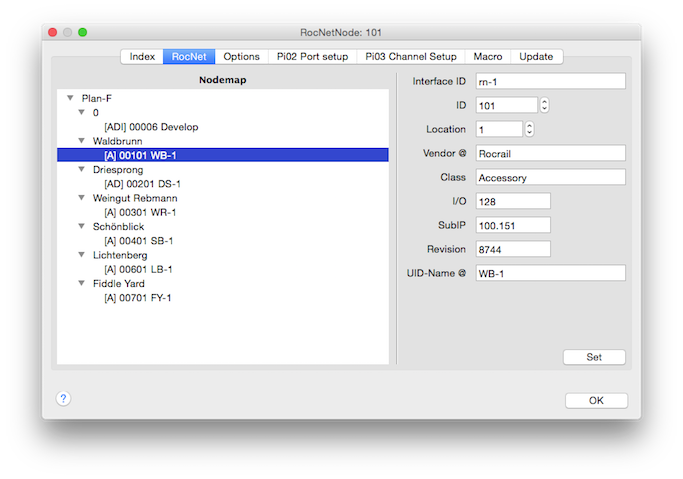Switch to the Index tab
Screen dimensions: 683x479
(142, 57)
